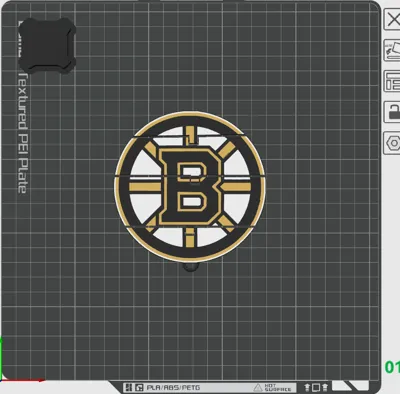This screenshot has height=394, width=400.
Task: Click the letter B in the logo
Action: click(190, 185)
